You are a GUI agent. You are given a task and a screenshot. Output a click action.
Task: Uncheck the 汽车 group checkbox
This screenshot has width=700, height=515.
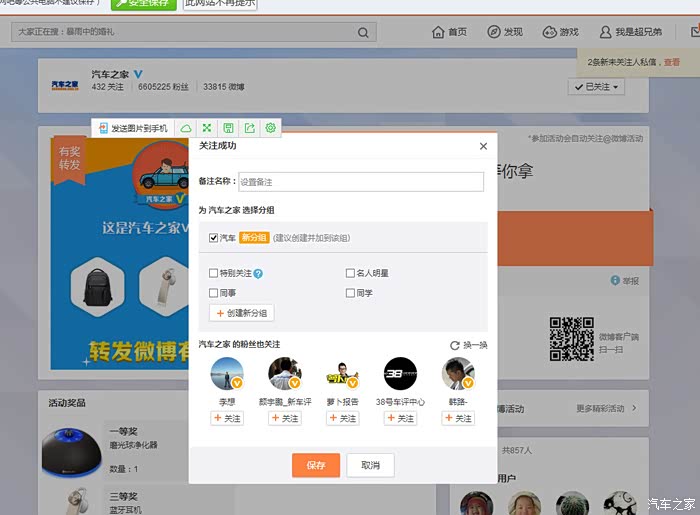(x=214, y=238)
